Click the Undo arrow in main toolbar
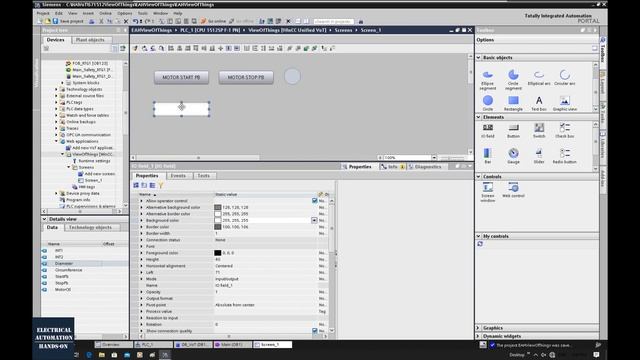The image size is (640, 360). 136,21
